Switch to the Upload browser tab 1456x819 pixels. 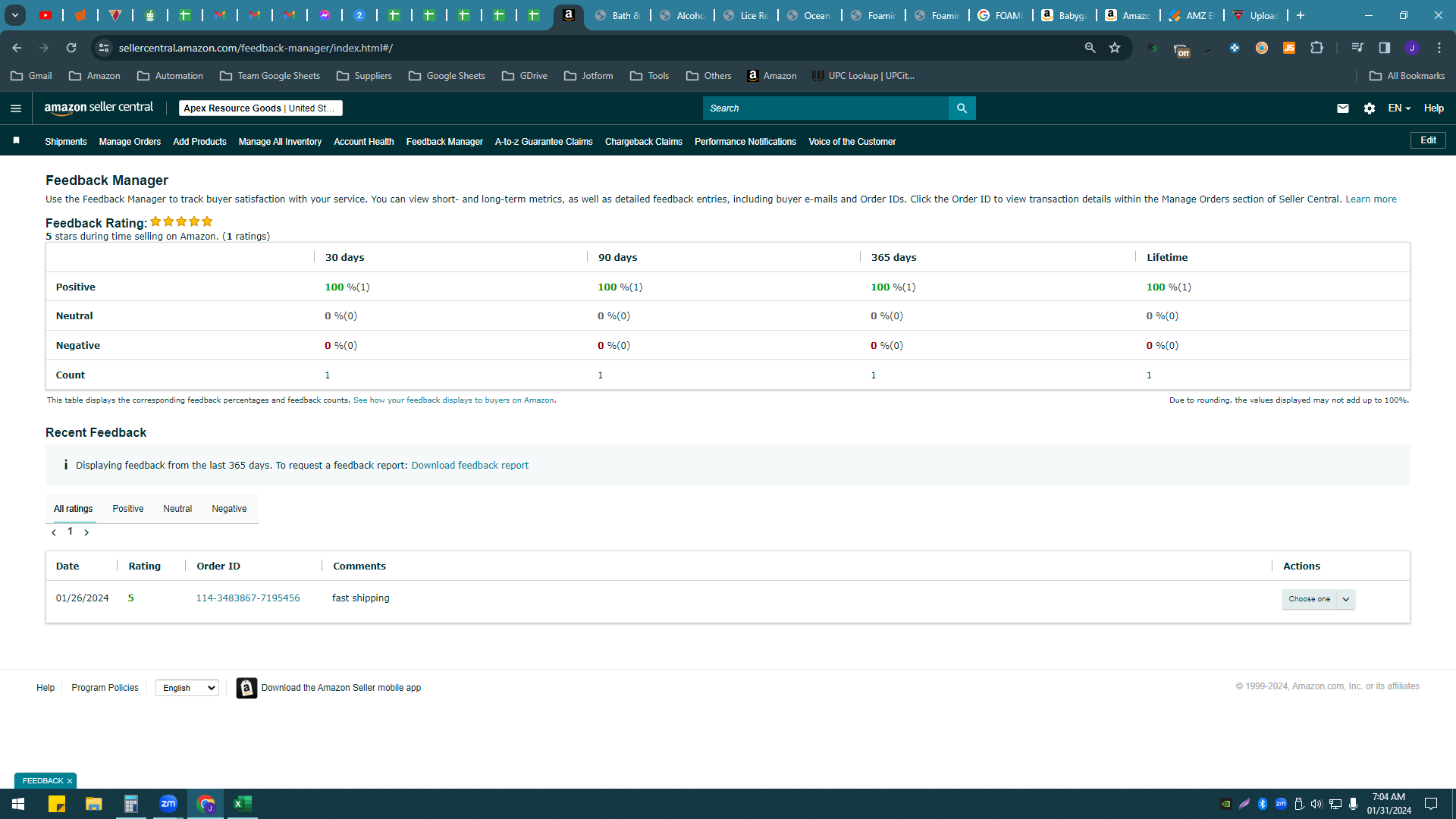click(x=1257, y=15)
